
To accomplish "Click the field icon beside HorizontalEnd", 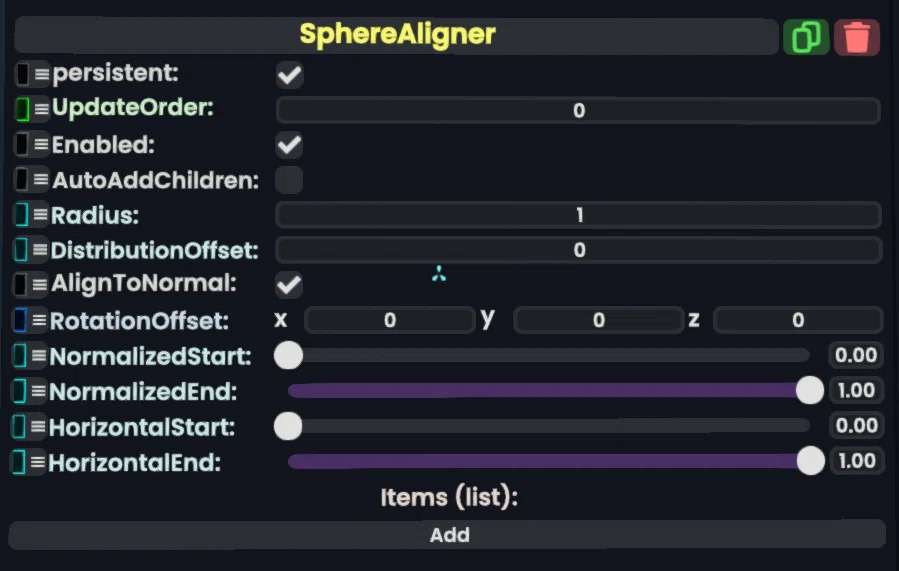I will 19,462.
